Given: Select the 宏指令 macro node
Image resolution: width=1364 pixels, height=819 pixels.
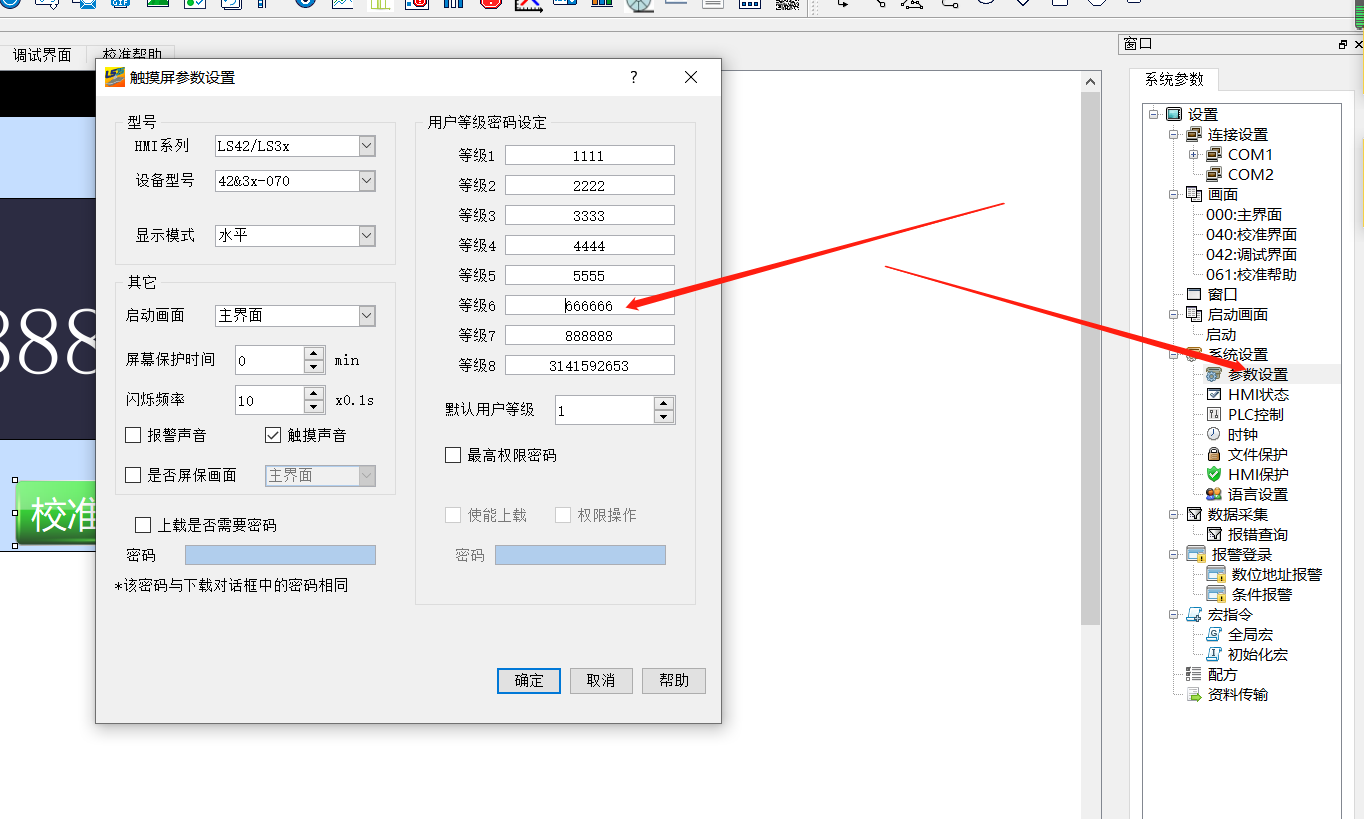Looking at the screenshot, I should (x=1229, y=615).
